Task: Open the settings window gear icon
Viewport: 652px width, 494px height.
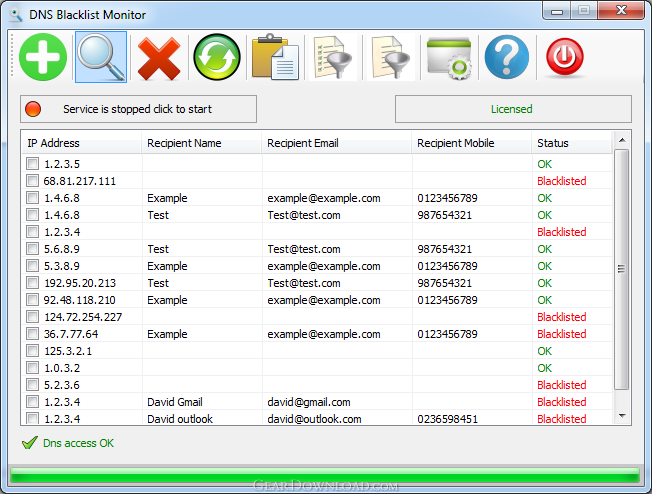Action: point(449,58)
